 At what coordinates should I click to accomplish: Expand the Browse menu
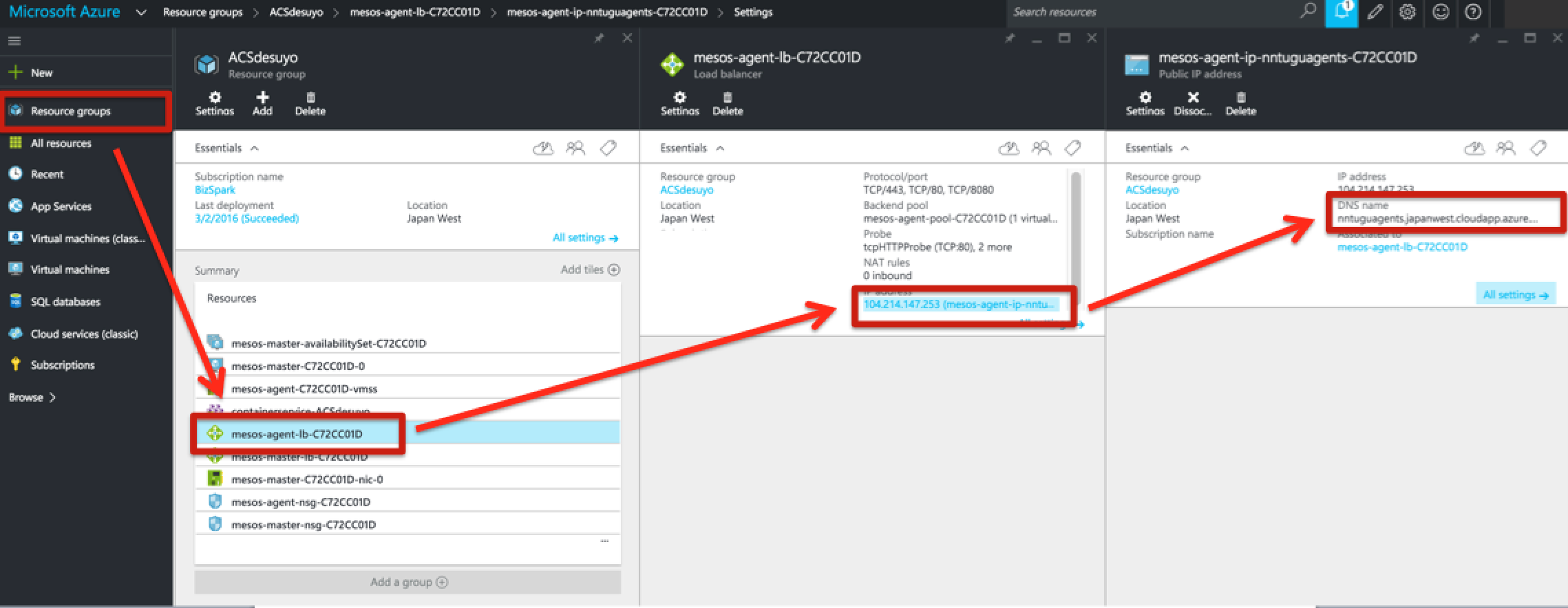pyautogui.click(x=32, y=398)
